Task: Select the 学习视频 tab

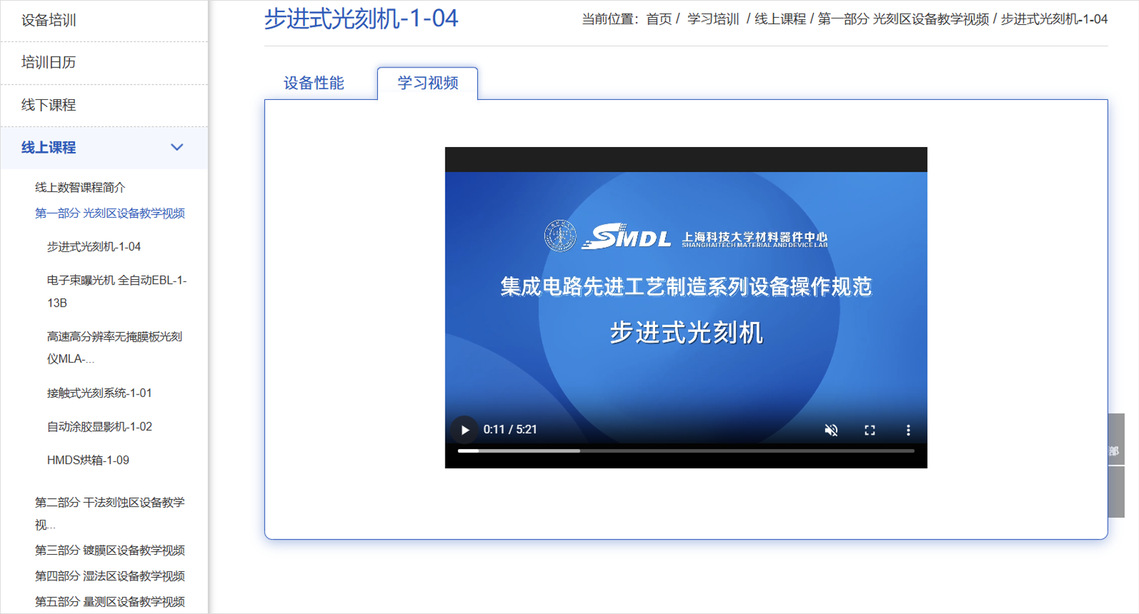Action: click(428, 83)
